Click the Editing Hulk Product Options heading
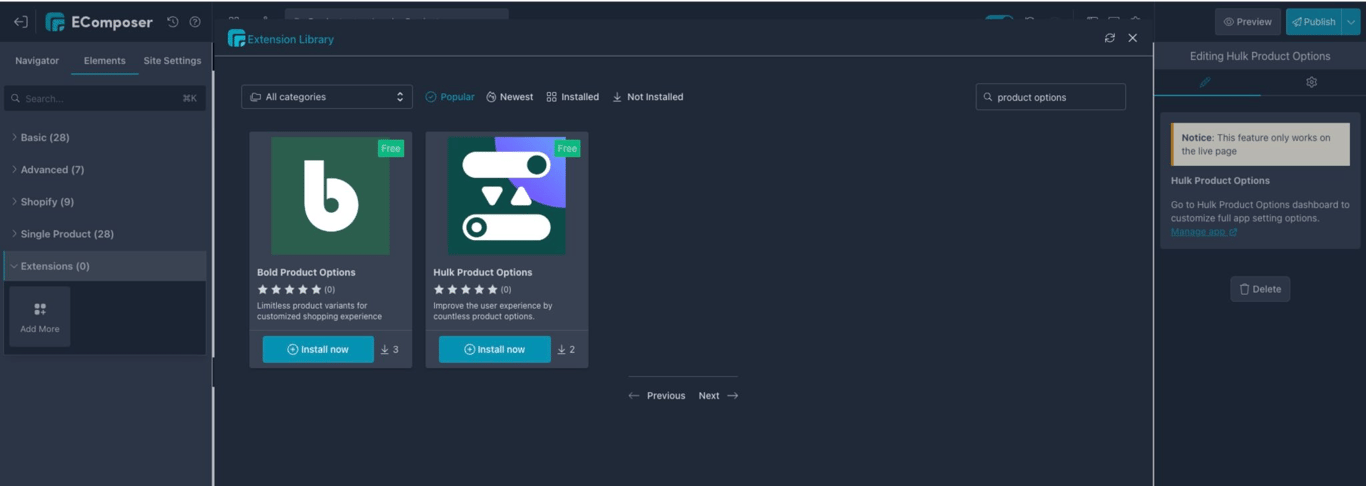The image size is (1366, 486). pyautogui.click(x=1260, y=56)
